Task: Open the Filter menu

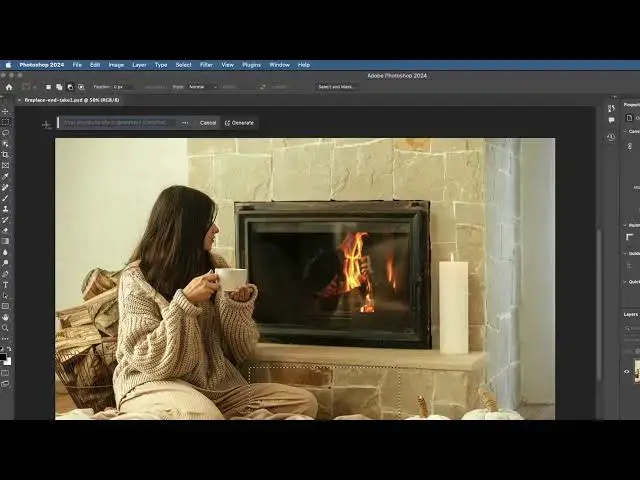Action: coord(207,65)
